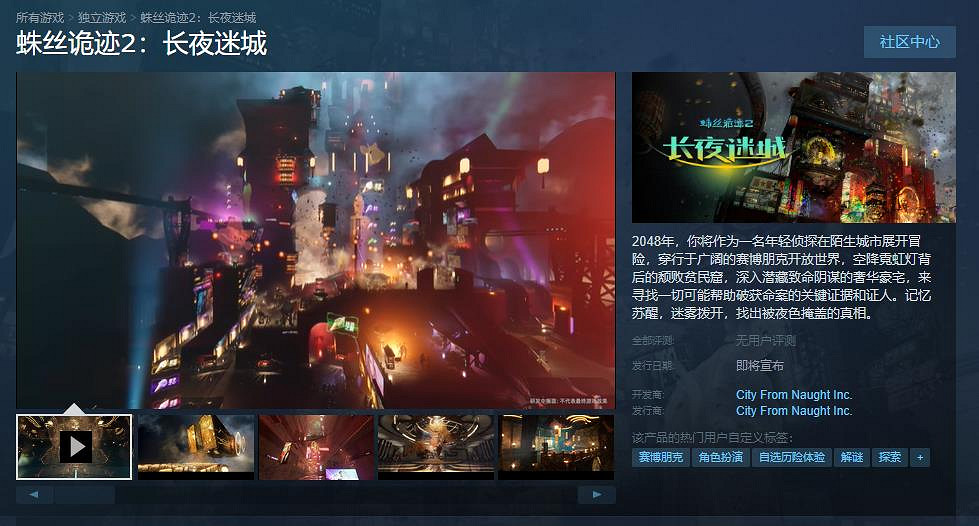Click the plus button to add tags

pos(920,457)
